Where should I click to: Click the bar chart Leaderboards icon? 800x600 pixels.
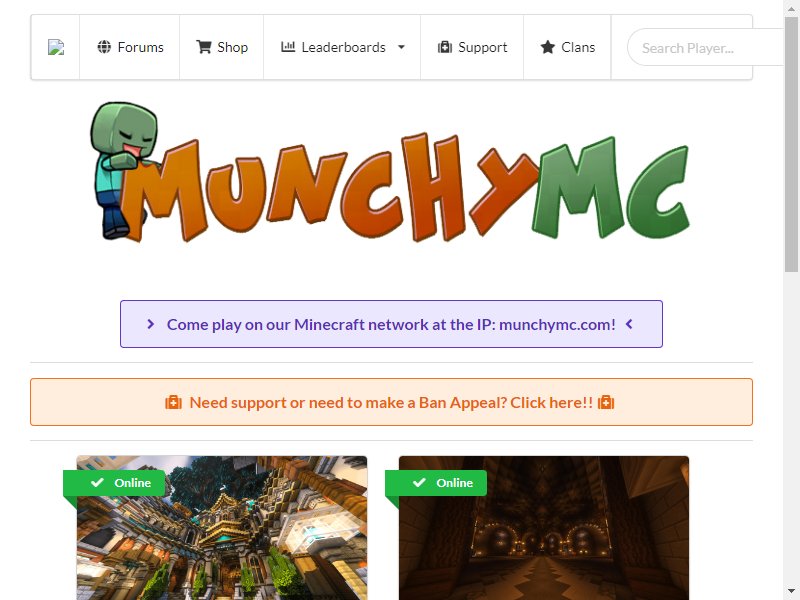pyautogui.click(x=288, y=47)
